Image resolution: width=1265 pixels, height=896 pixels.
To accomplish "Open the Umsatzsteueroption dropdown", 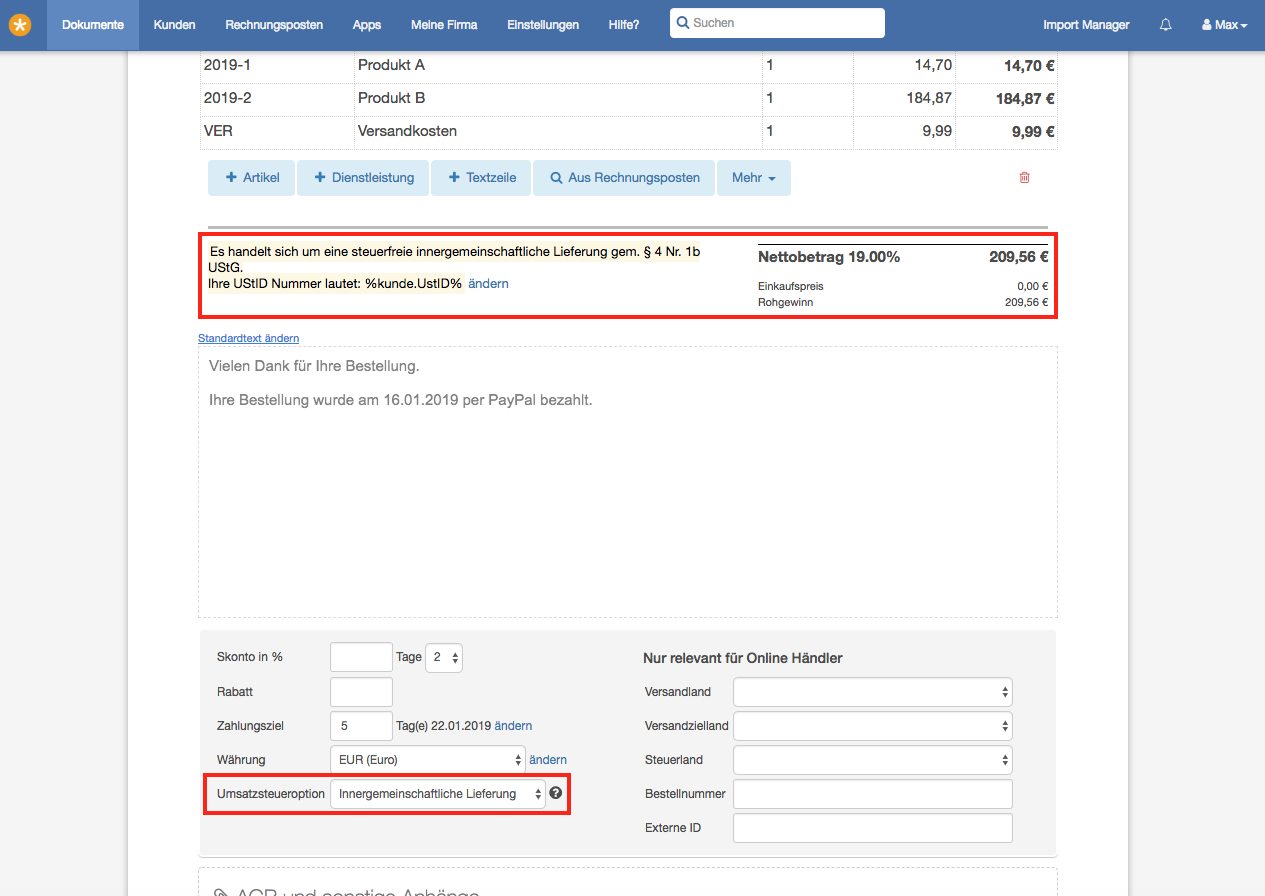I will pyautogui.click(x=438, y=794).
